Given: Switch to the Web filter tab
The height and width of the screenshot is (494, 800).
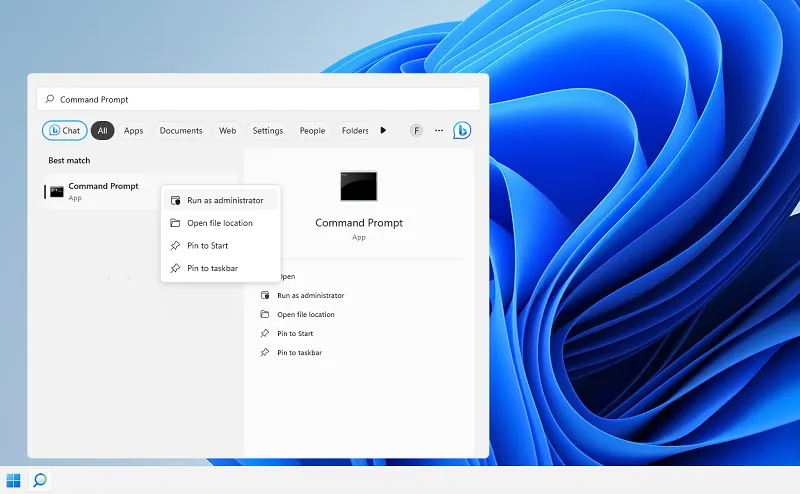Looking at the screenshot, I should (228, 131).
